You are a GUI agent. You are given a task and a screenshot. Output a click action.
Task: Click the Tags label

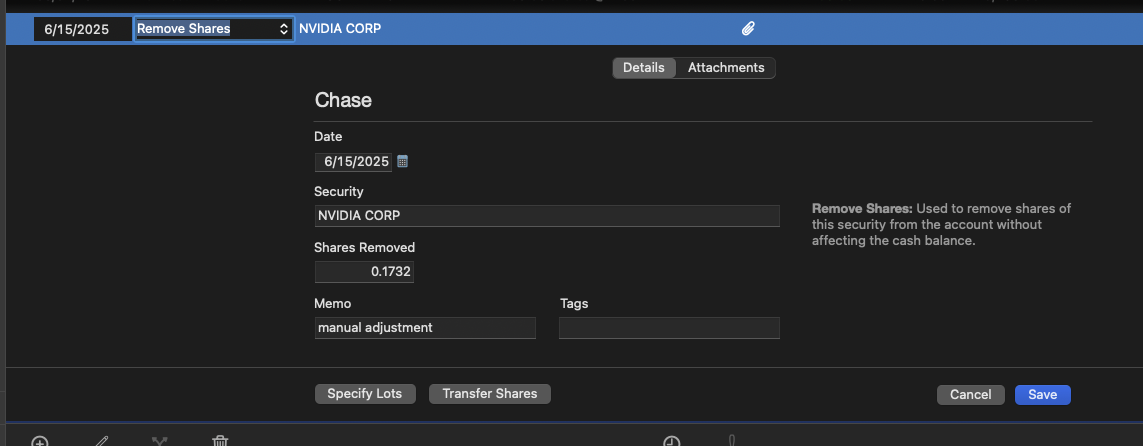574,303
